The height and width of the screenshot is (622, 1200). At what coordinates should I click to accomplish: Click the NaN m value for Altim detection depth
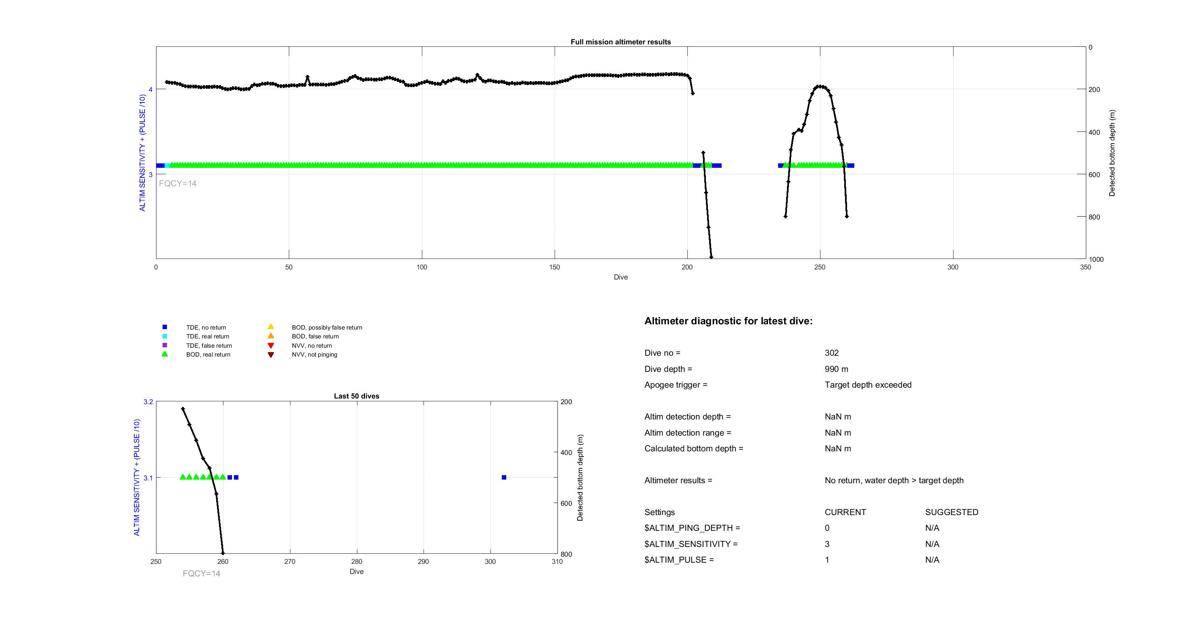pyautogui.click(x=838, y=417)
